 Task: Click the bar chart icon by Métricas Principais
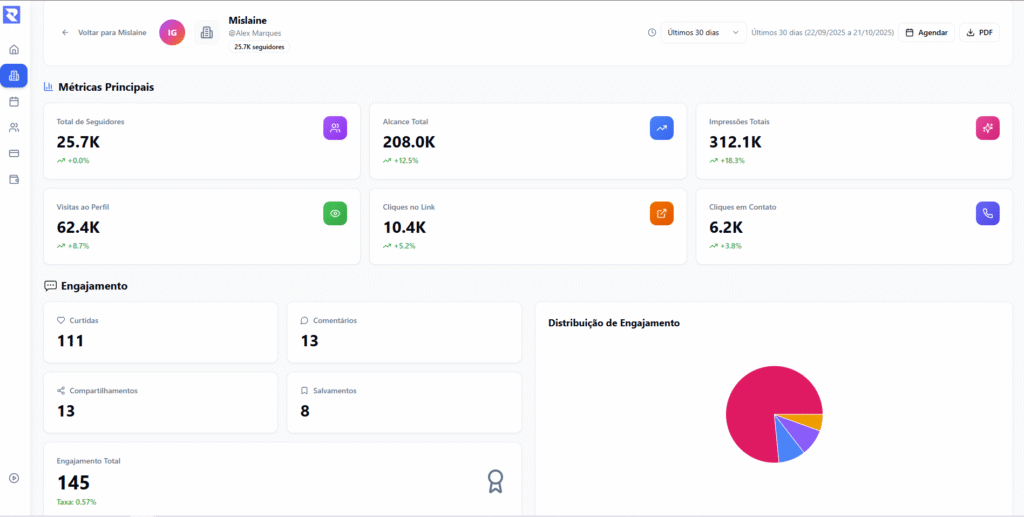point(48,87)
